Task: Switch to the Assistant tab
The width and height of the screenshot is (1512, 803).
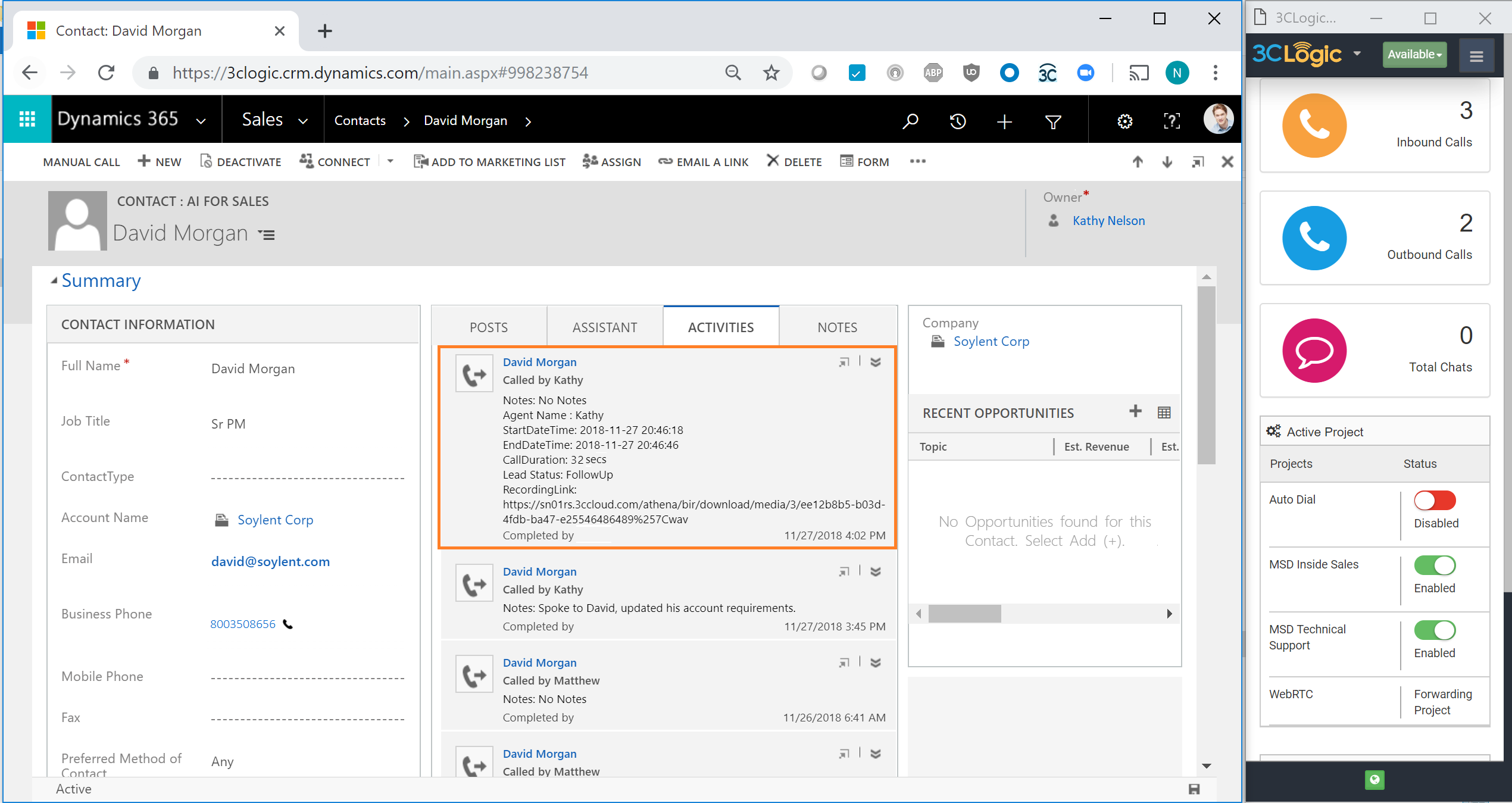Action: 605,327
